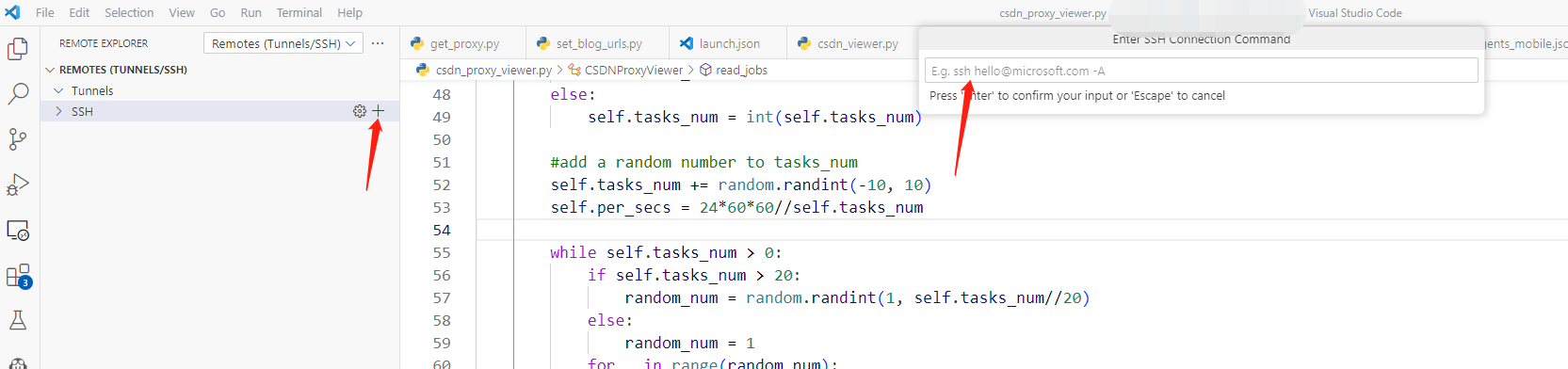Viewport: 1568px width, 369px height.
Task: Click the SSH connection command input field
Action: click(1201, 71)
